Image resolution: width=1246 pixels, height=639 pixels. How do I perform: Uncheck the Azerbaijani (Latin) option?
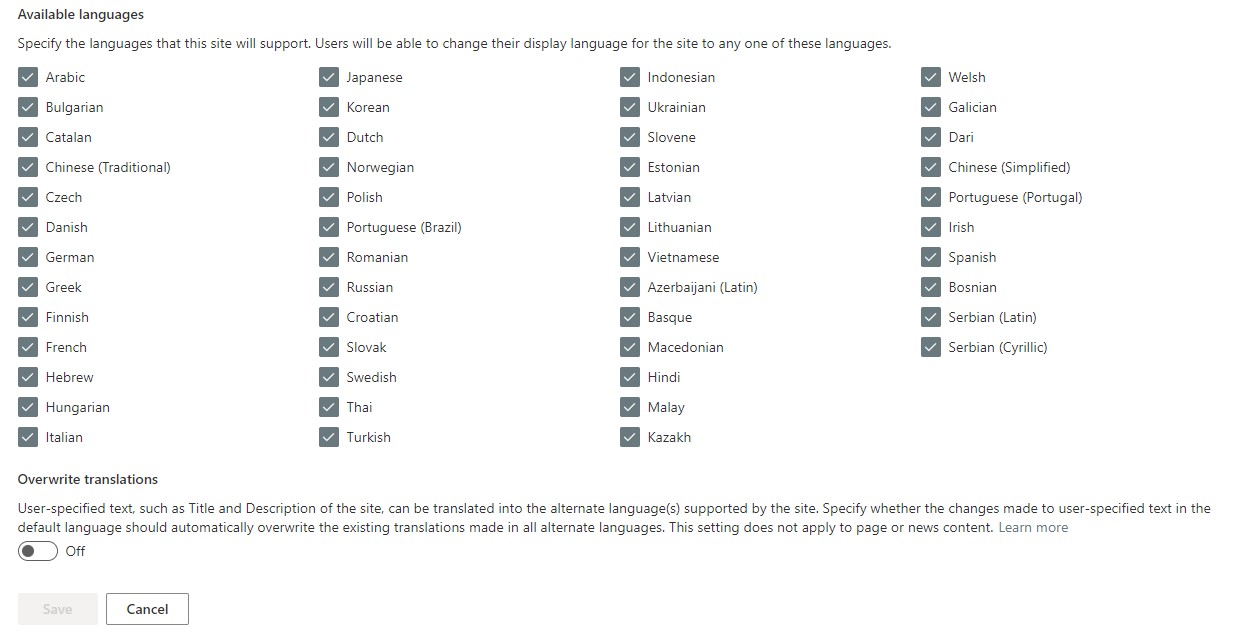click(x=630, y=287)
